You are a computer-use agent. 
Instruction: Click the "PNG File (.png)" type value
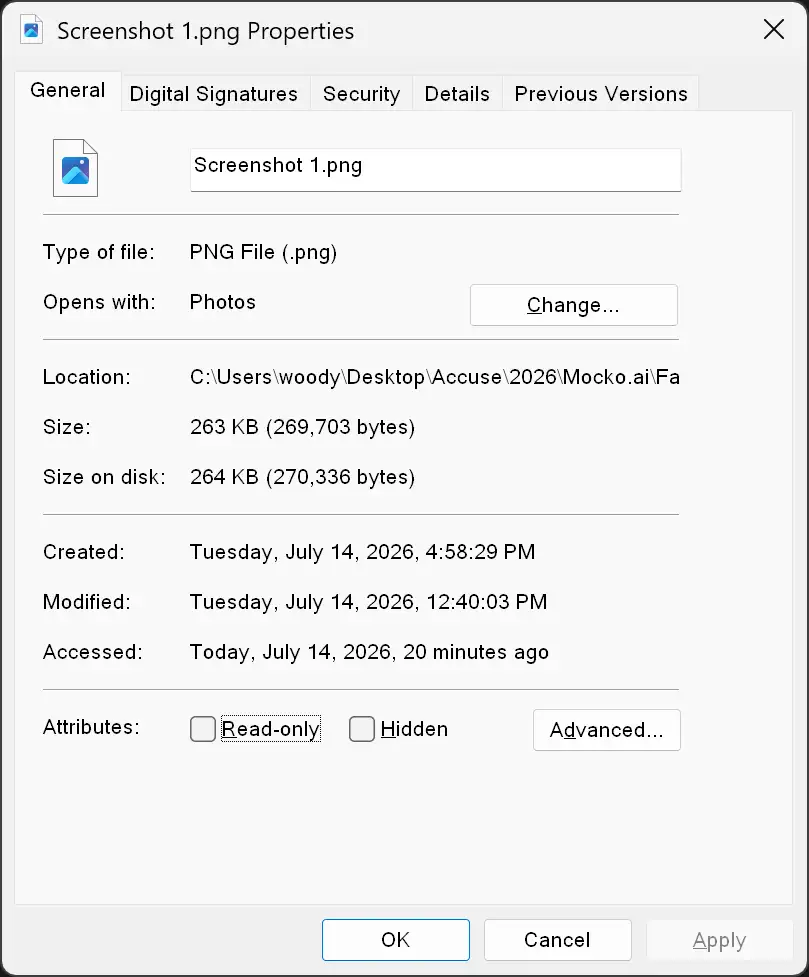263,252
